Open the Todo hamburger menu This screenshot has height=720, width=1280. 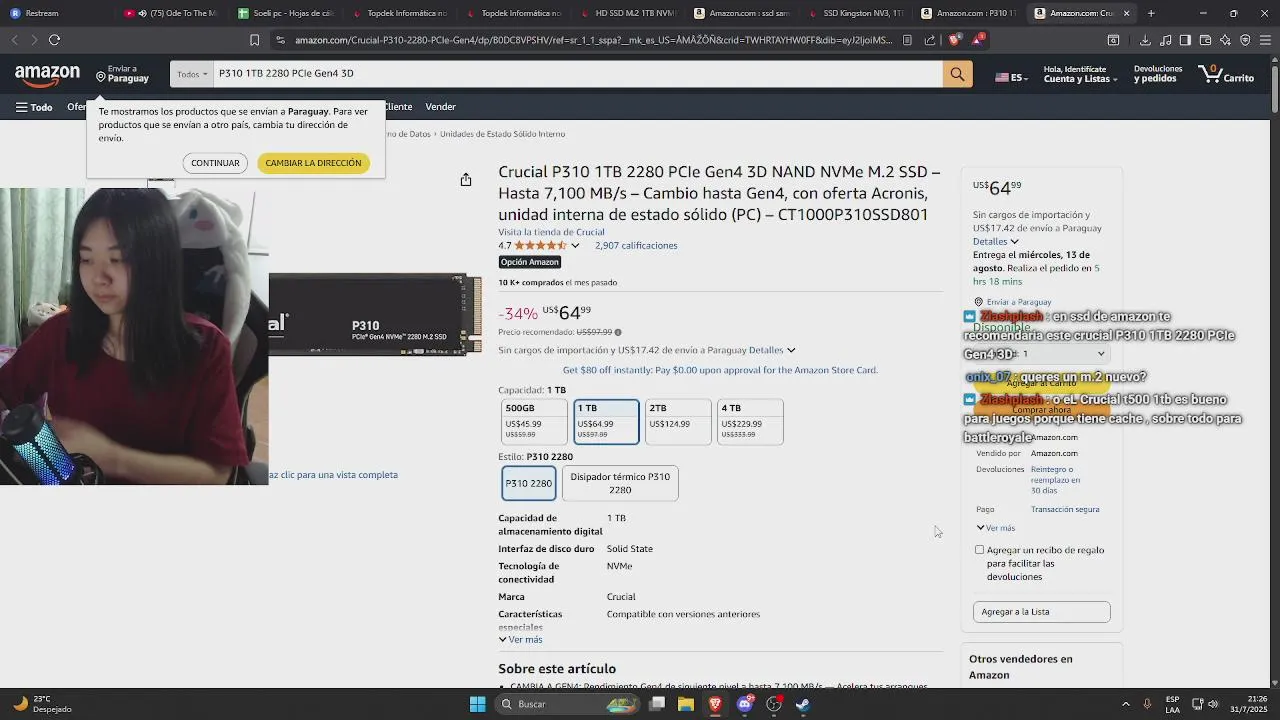[34, 107]
